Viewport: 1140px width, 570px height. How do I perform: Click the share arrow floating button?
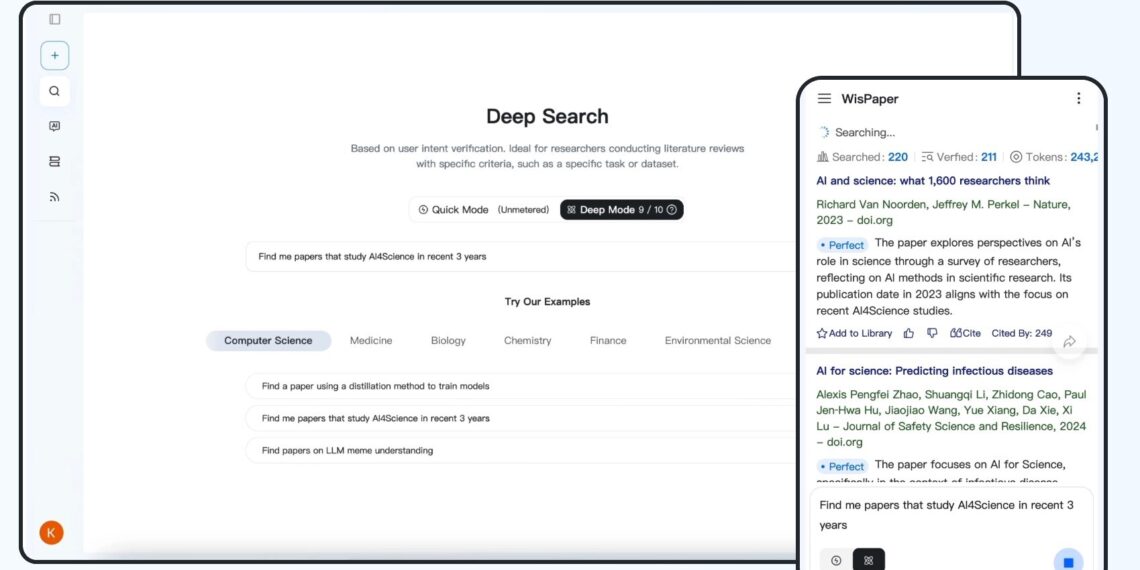[x=1069, y=341]
